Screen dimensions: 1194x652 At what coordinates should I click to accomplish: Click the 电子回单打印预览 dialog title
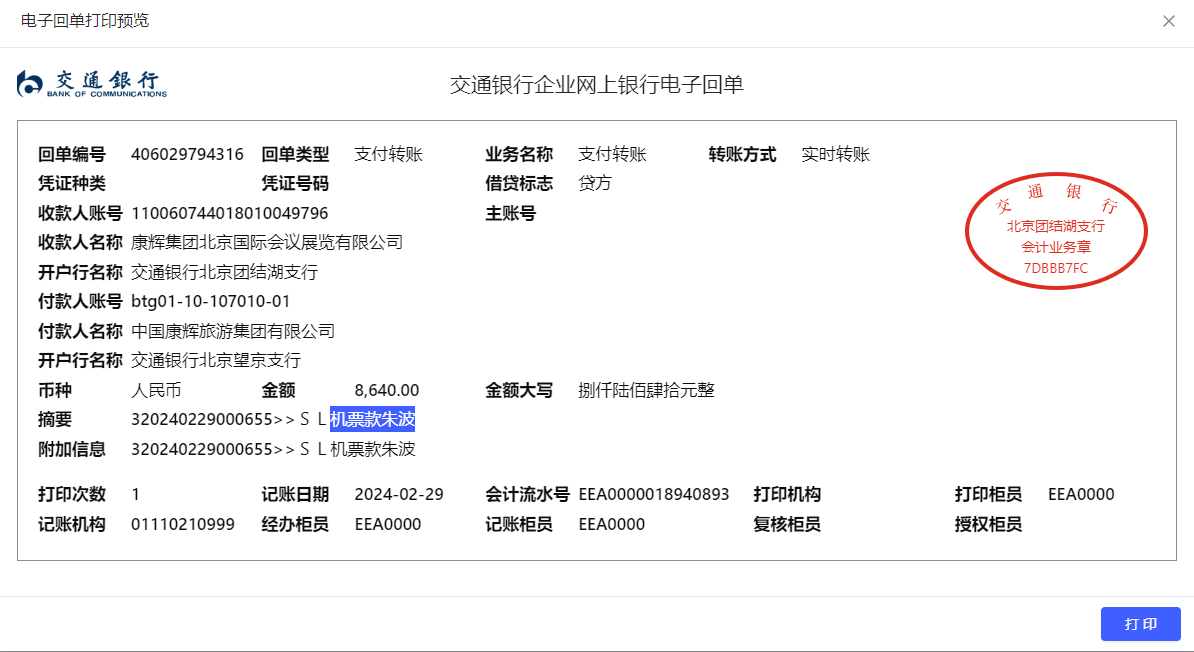point(85,21)
